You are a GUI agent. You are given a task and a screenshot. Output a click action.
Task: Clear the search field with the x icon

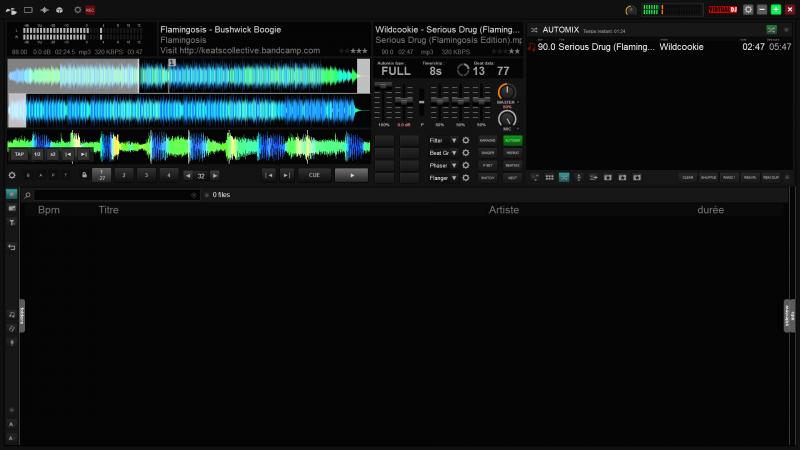coord(194,195)
